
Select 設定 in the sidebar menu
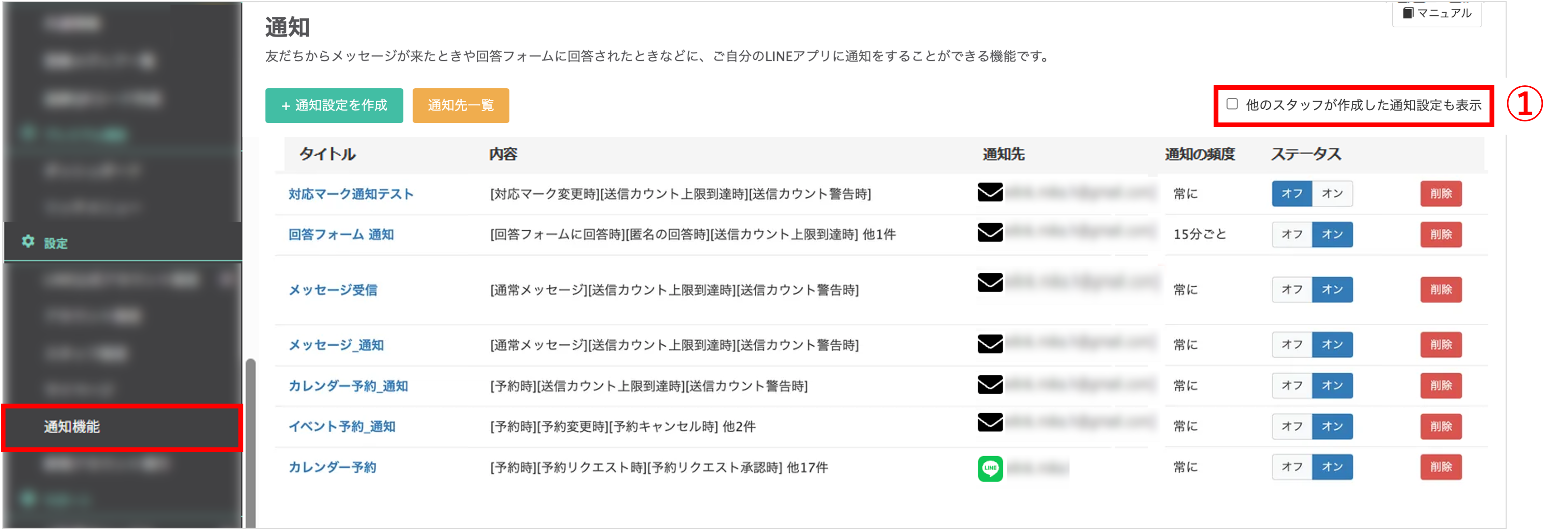(x=55, y=242)
